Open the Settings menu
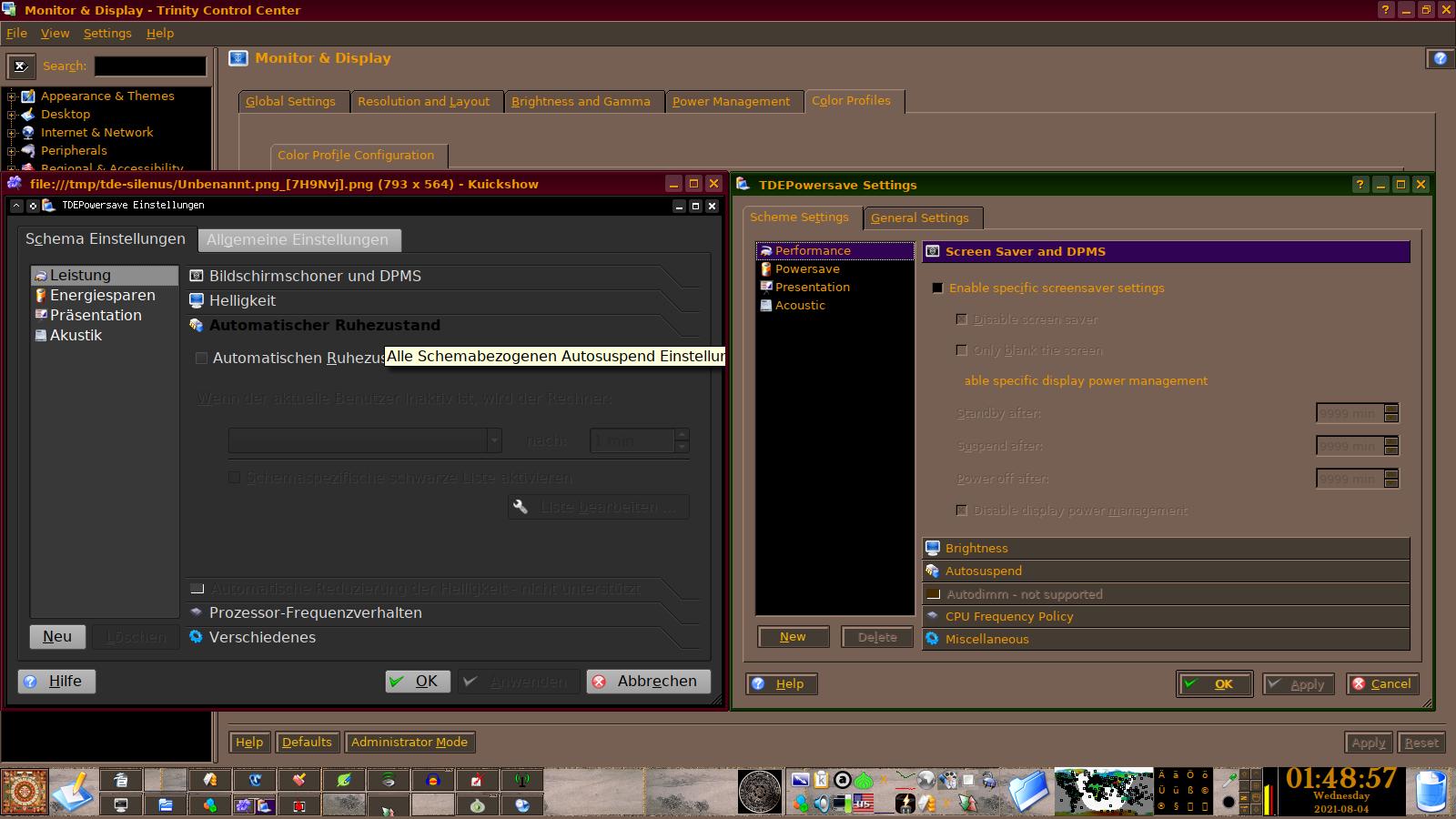Screen dimensions: 1456x819 click(x=107, y=33)
